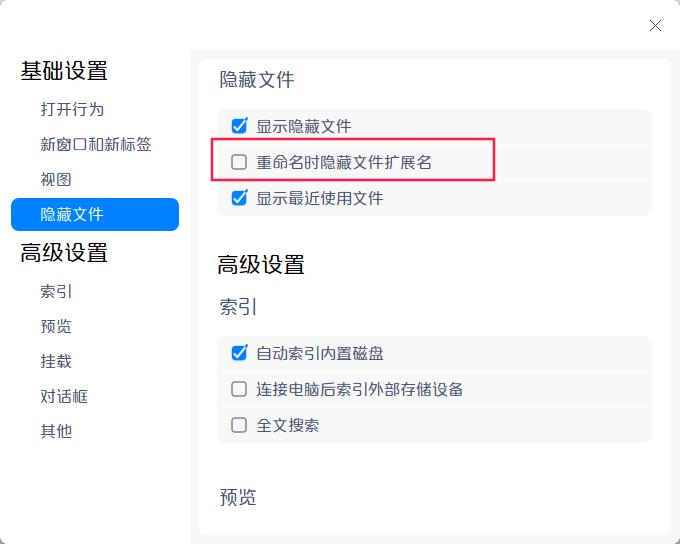
Task: Click the 预览 heading in the content pane
Action: point(238,497)
